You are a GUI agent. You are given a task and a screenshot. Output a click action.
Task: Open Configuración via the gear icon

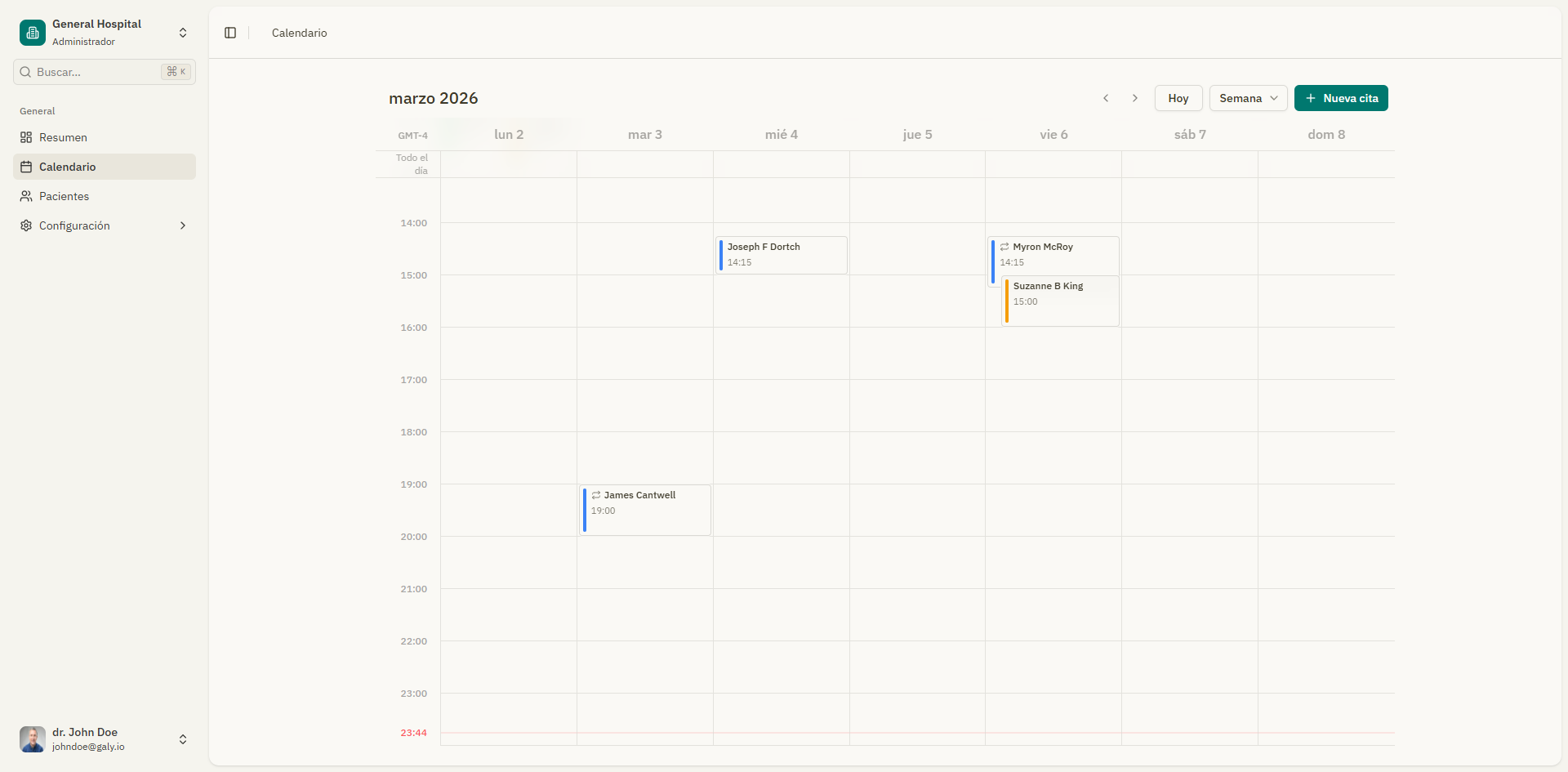[25, 225]
